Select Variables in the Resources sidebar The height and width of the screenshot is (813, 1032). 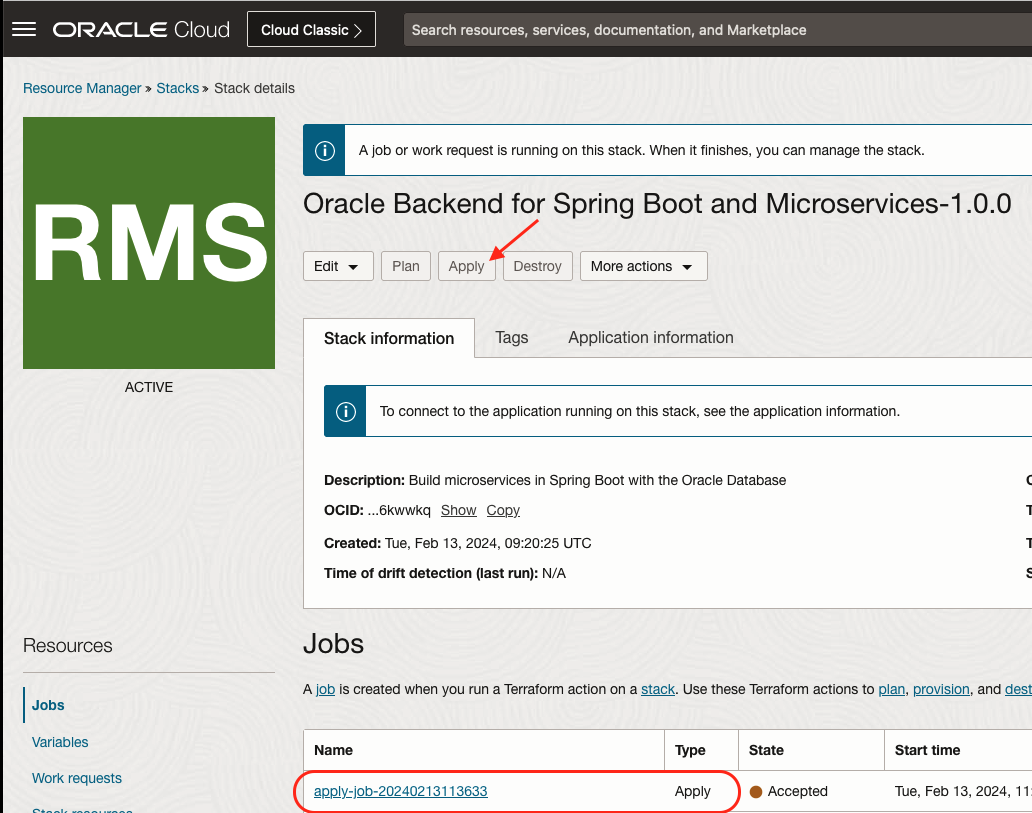coord(60,742)
